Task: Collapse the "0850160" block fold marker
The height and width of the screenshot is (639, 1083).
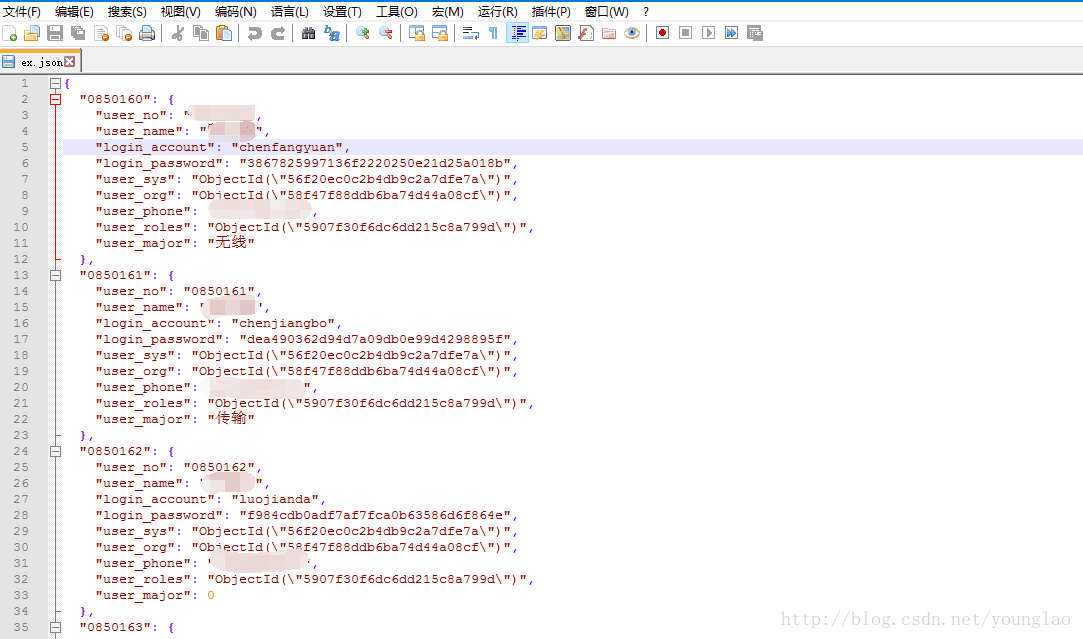Action: pos(55,99)
